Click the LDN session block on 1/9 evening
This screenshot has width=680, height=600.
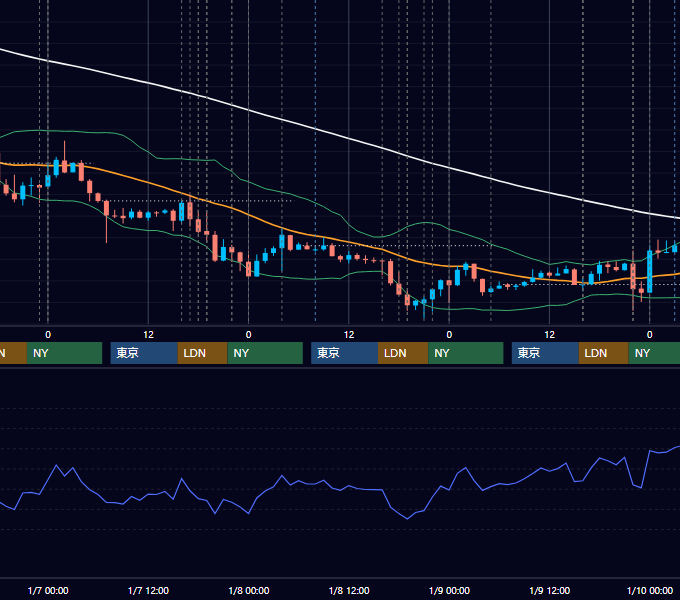pyautogui.click(x=604, y=353)
